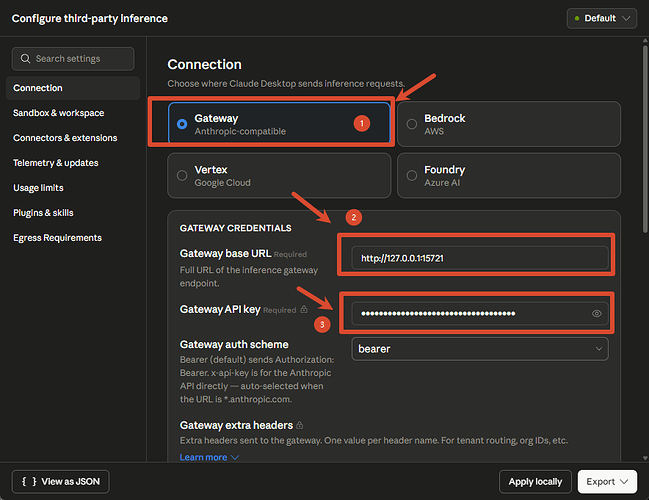This screenshot has height=500, width=649.
Task: Open the Default profile dropdown
Action: point(601,19)
